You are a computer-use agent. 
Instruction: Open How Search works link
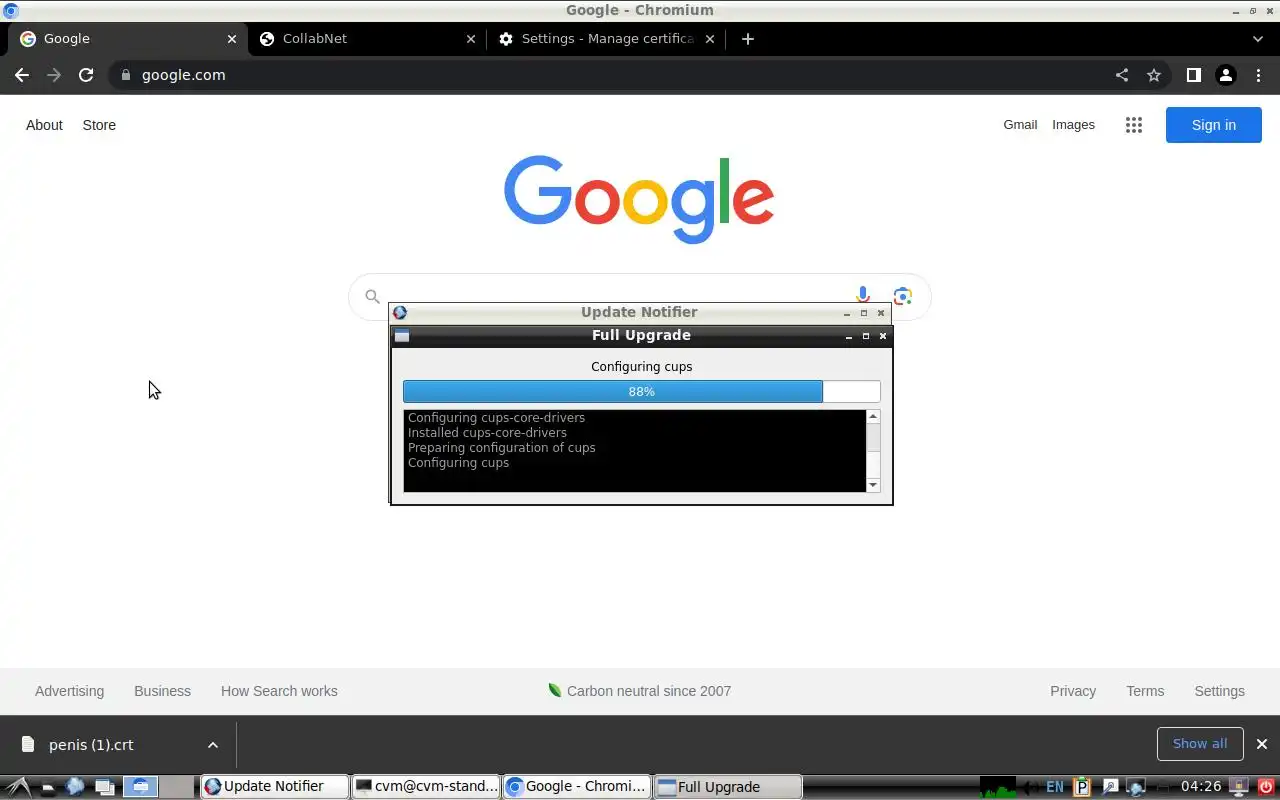coord(279,691)
